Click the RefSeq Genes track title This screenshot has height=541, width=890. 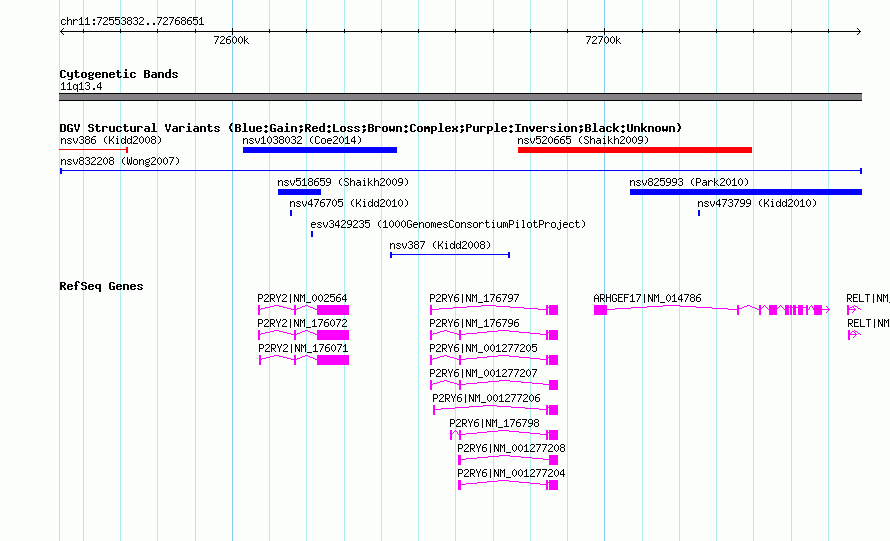(x=101, y=286)
